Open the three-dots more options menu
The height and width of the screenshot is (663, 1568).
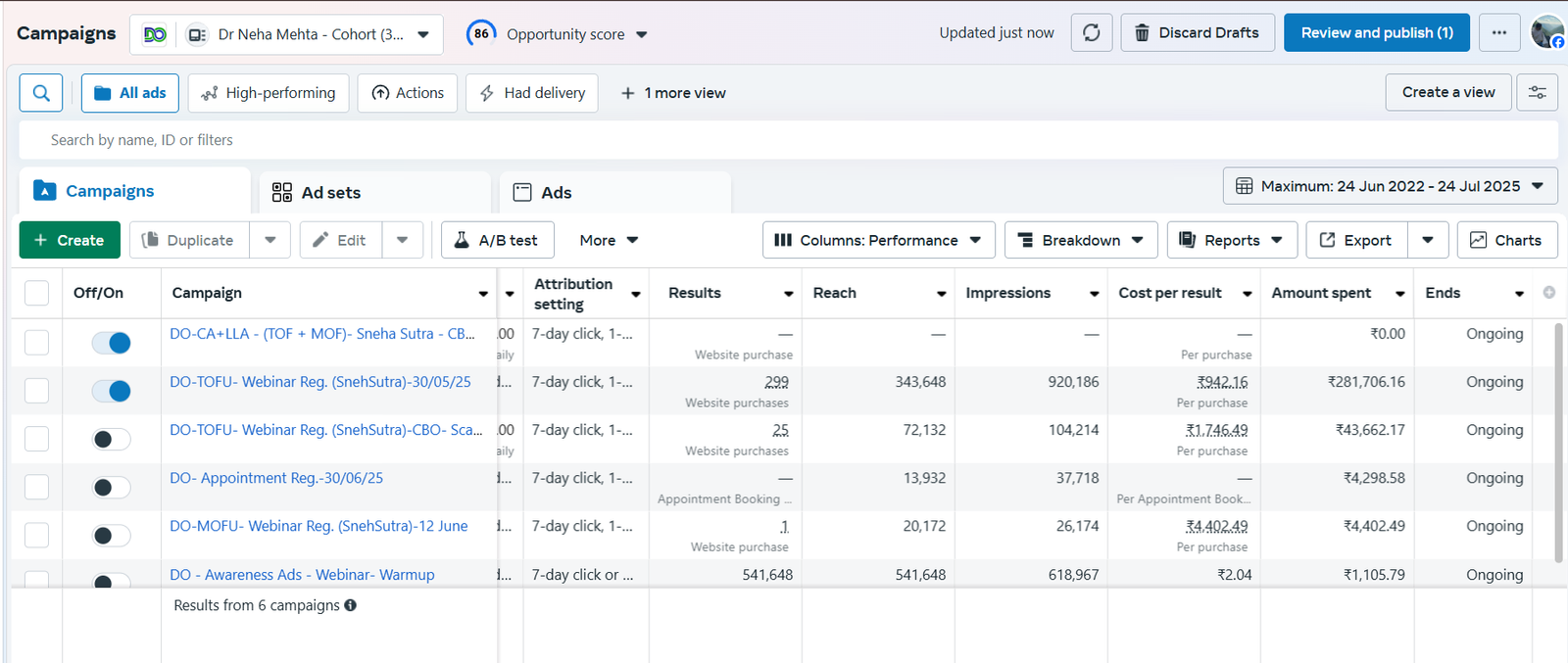[1498, 33]
